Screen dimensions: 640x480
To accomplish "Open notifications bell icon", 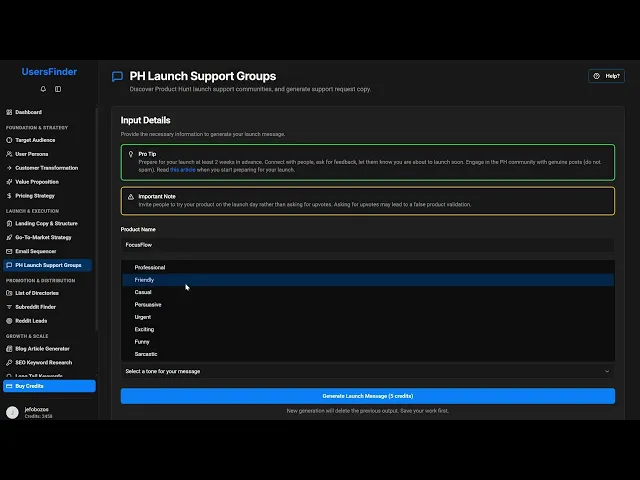I will [43, 89].
